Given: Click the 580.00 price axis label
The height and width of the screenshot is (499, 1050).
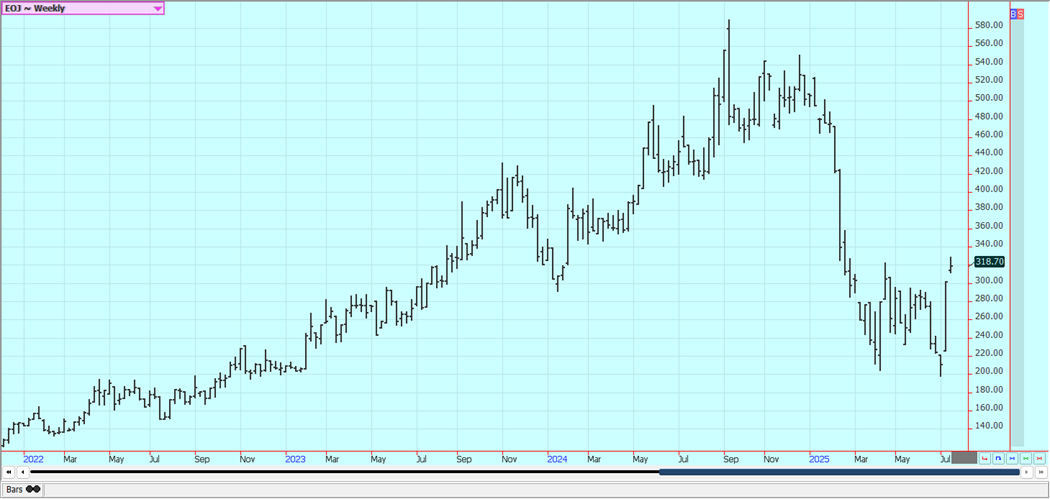Looking at the screenshot, I should 989,25.
